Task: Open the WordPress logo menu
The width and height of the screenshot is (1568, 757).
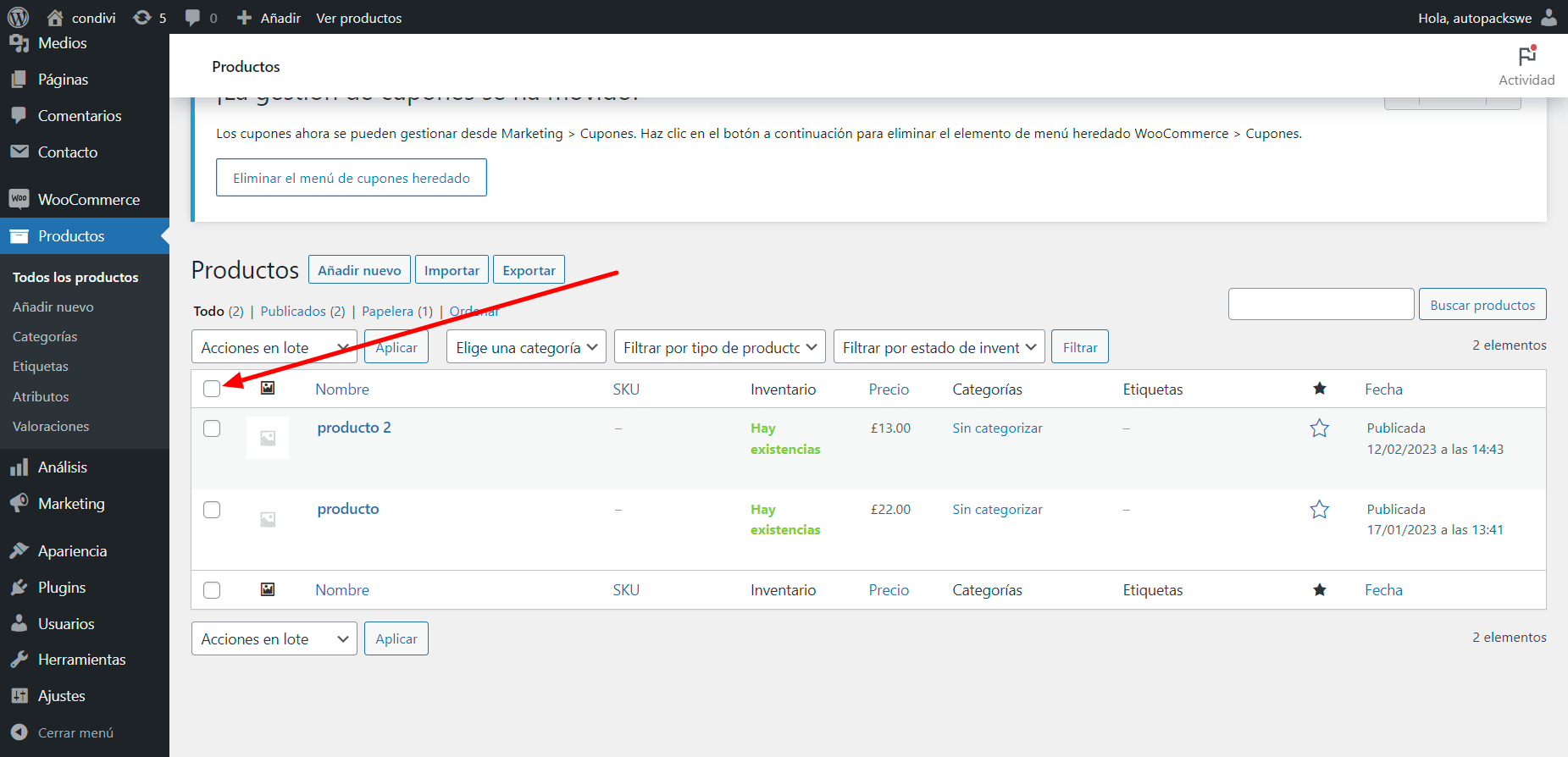Action: [x=18, y=17]
